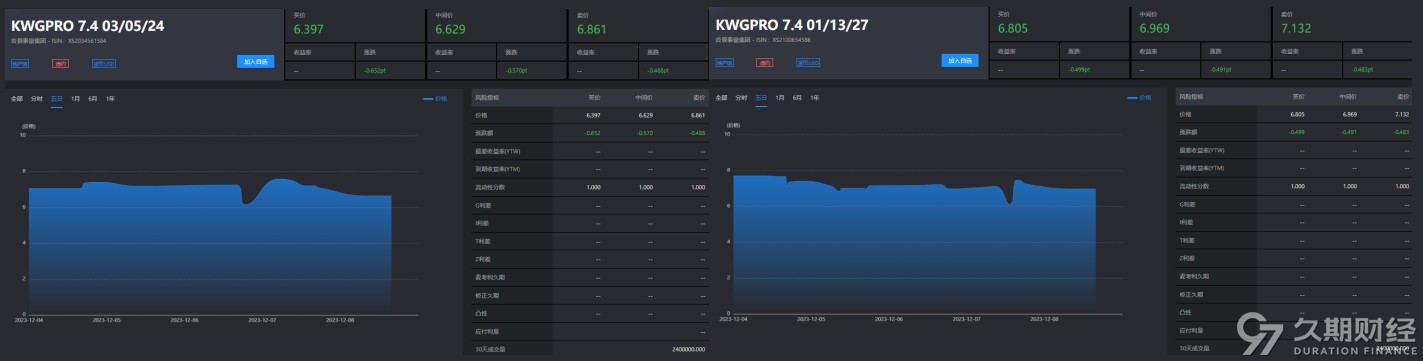Toggle 价格 legend on 01/13/27 chart

point(1139,98)
